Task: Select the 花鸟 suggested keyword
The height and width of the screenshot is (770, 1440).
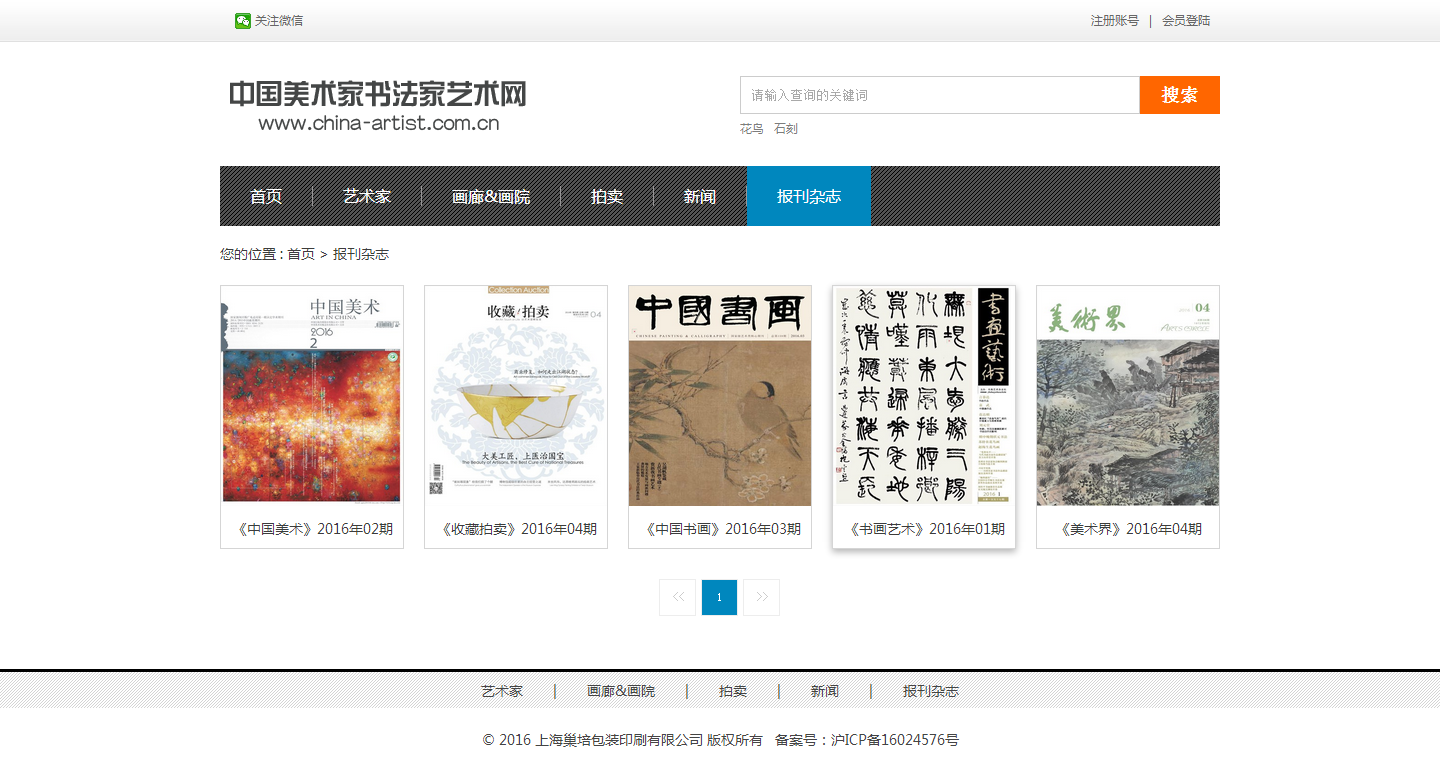Action: (751, 129)
